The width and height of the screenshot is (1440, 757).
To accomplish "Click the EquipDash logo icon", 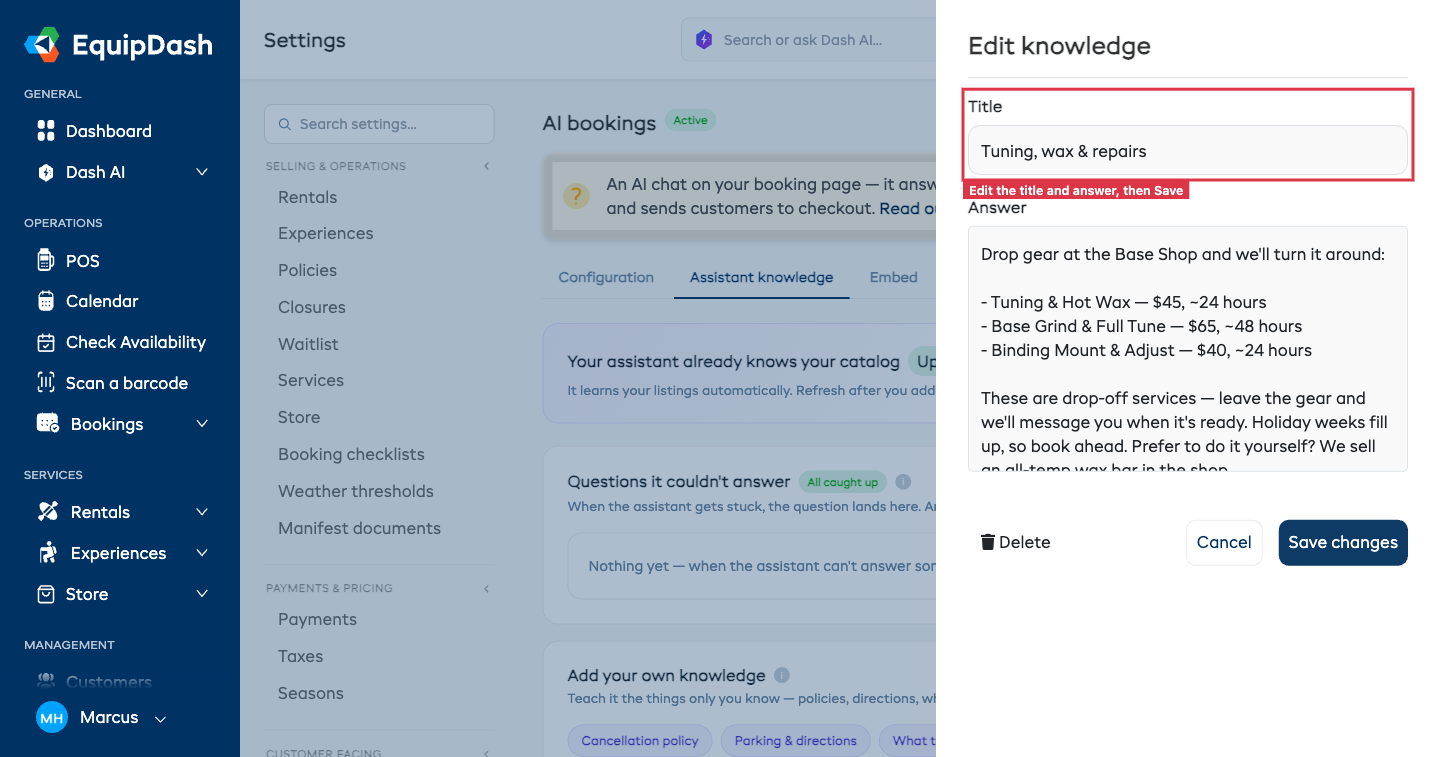I will click(42, 44).
